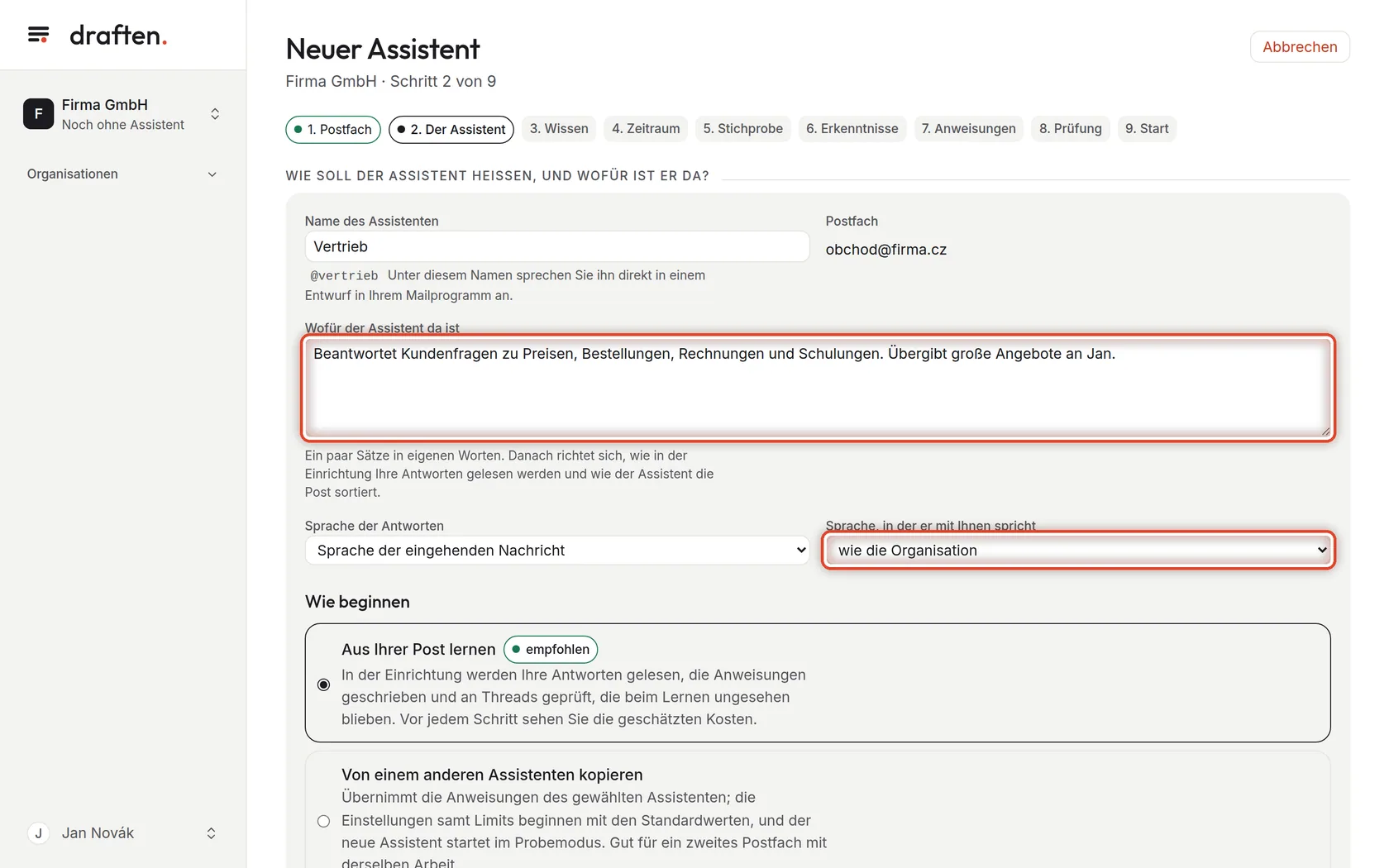The height and width of the screenshot is (868, 1389).
Task: Click the 'empfohlen' badge
Action: [x=551, y=650]
